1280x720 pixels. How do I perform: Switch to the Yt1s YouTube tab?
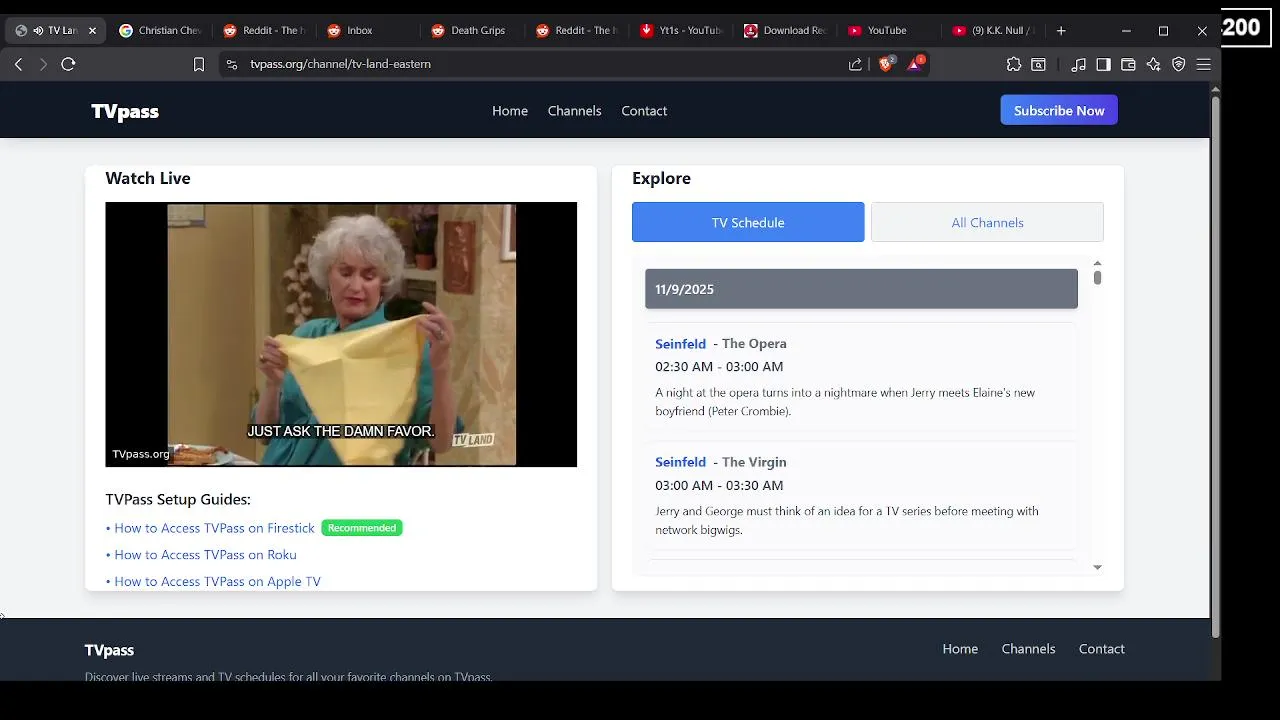[x=680, y=31]
